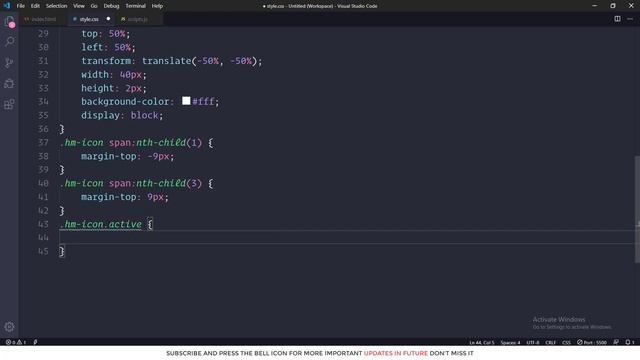
Task: Click closing brace on line 45
Action: pos(62,251)
